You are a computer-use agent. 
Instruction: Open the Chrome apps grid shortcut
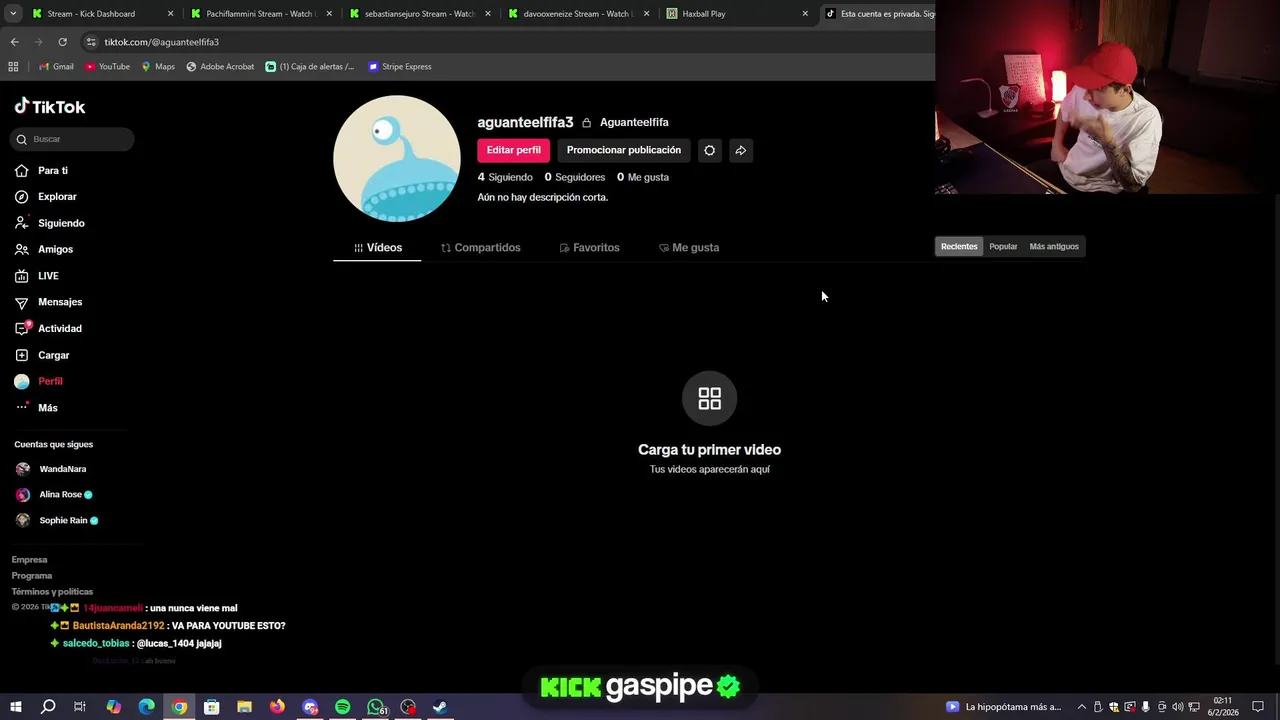click(13, 67)
